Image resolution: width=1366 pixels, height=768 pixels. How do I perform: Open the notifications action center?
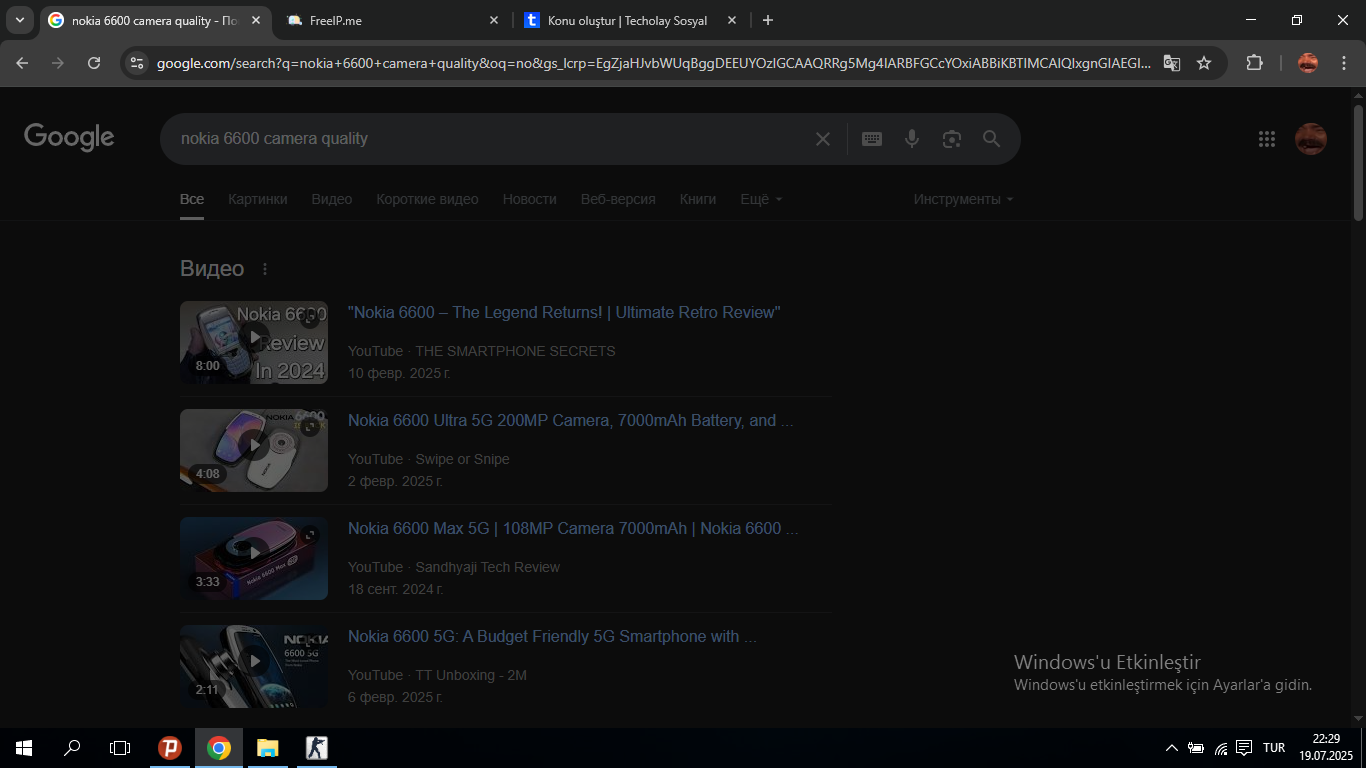coord(1244,748)
